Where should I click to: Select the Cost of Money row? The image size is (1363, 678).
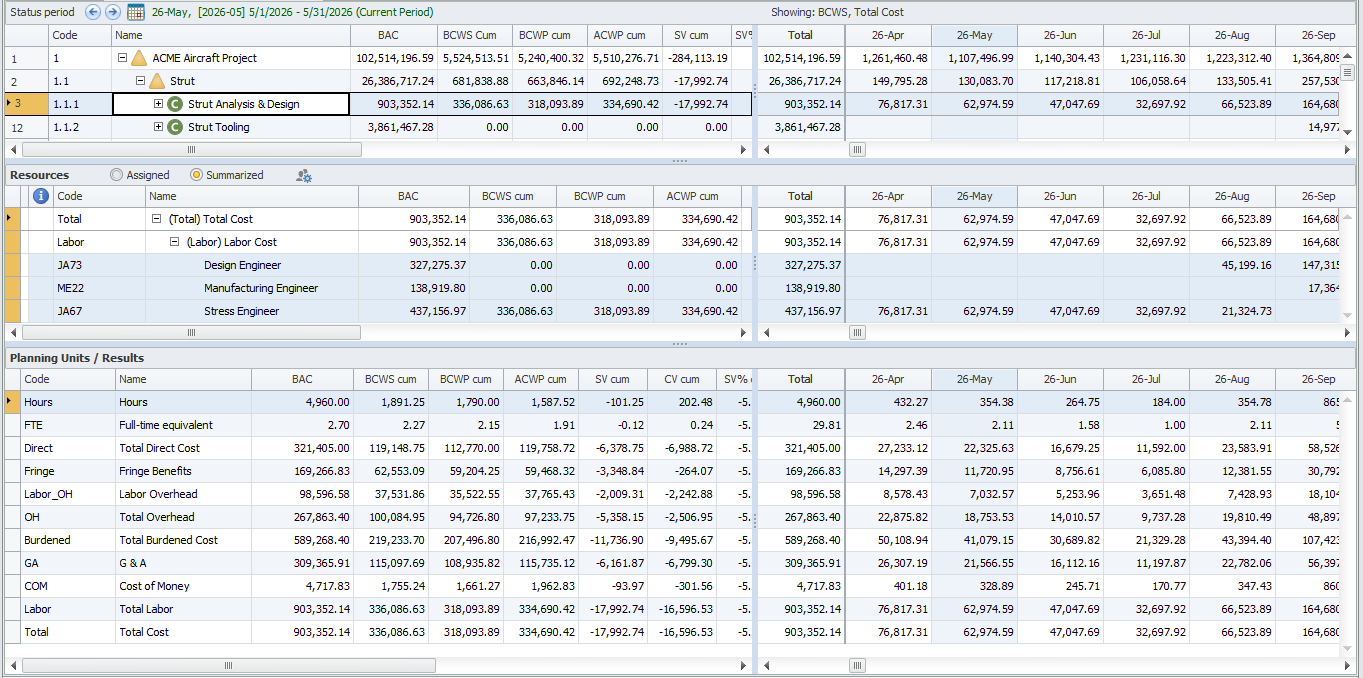pyautogui.click(x=378, y=586)
